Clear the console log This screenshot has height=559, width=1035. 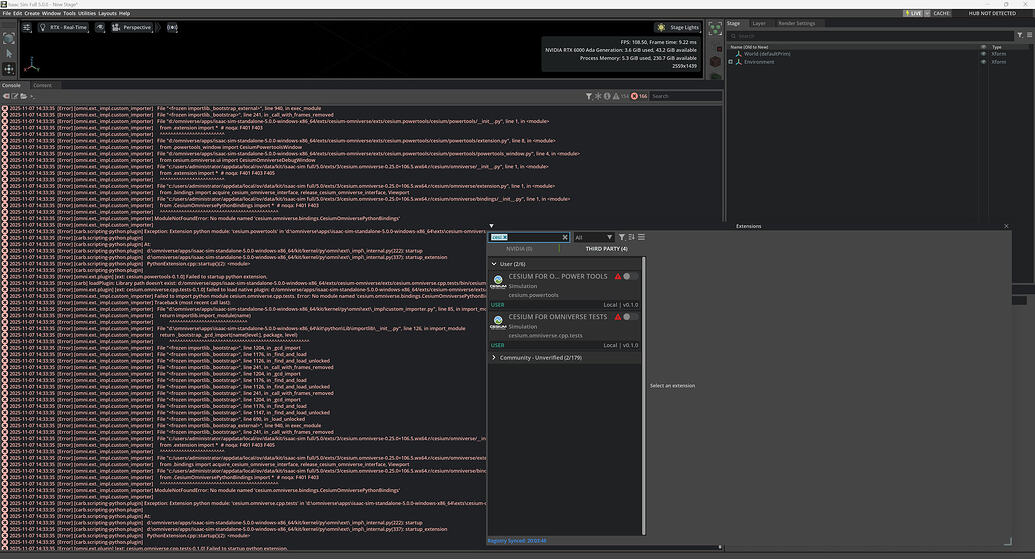7,96
